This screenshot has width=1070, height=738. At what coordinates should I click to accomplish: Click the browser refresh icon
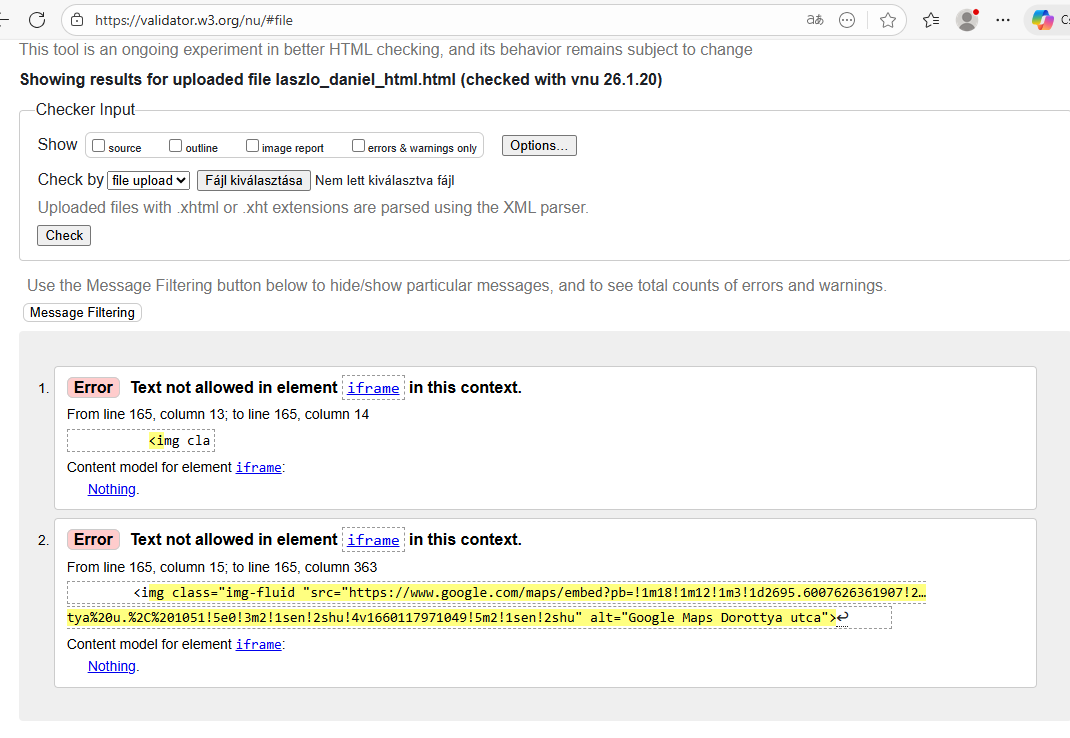[37, 20]
